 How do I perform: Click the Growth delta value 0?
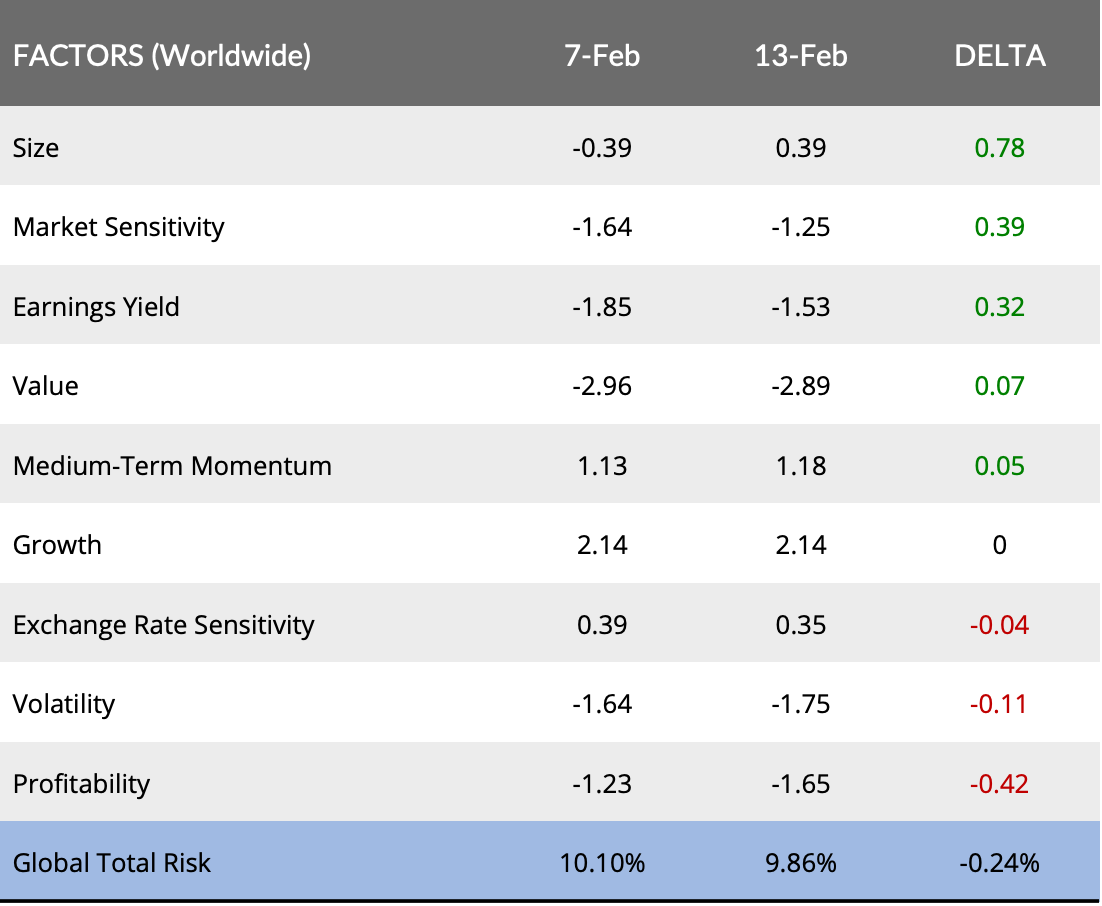click(x=1000, y=545)
